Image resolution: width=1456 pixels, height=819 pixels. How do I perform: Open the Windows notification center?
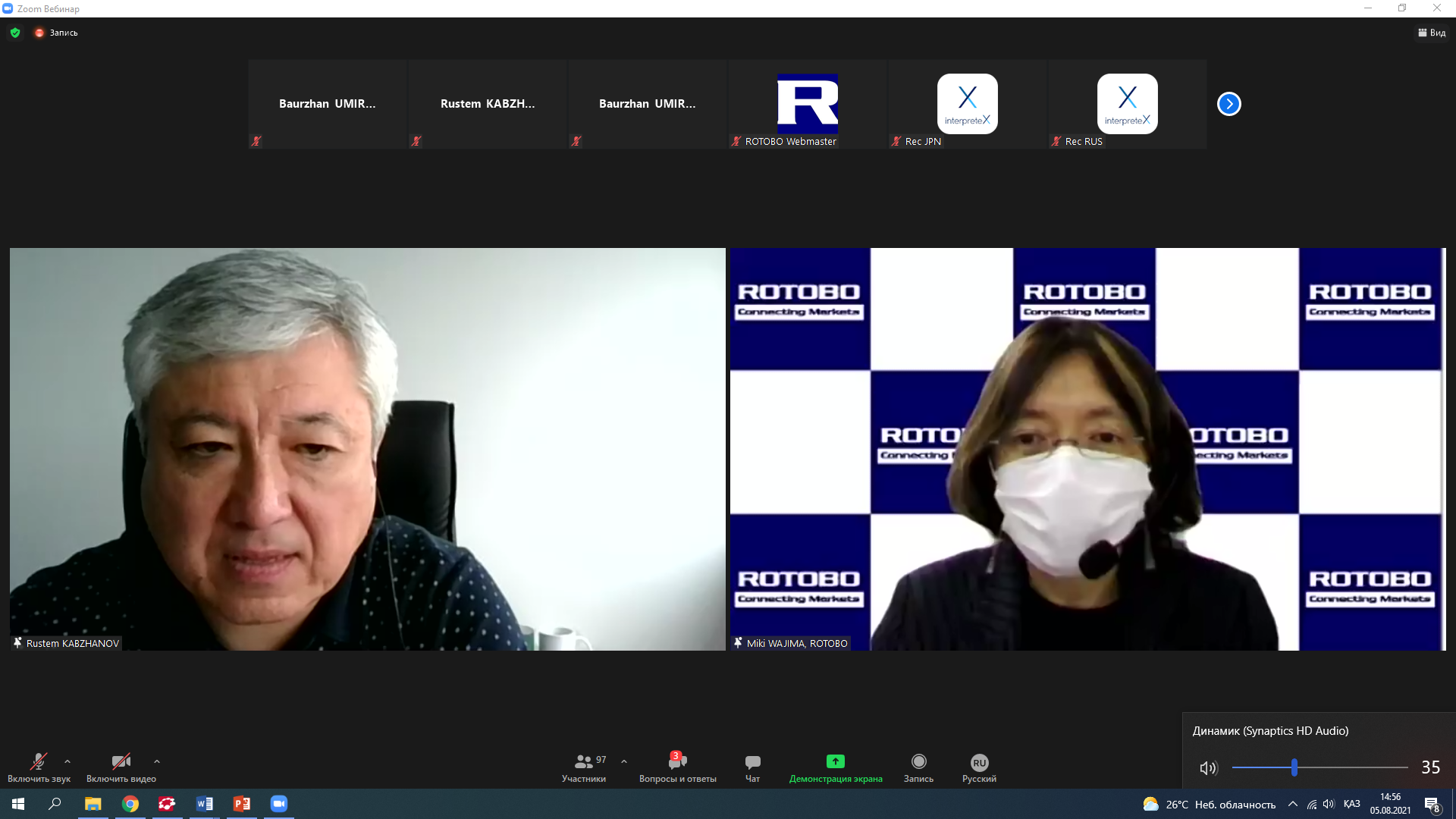point(1432,805)
